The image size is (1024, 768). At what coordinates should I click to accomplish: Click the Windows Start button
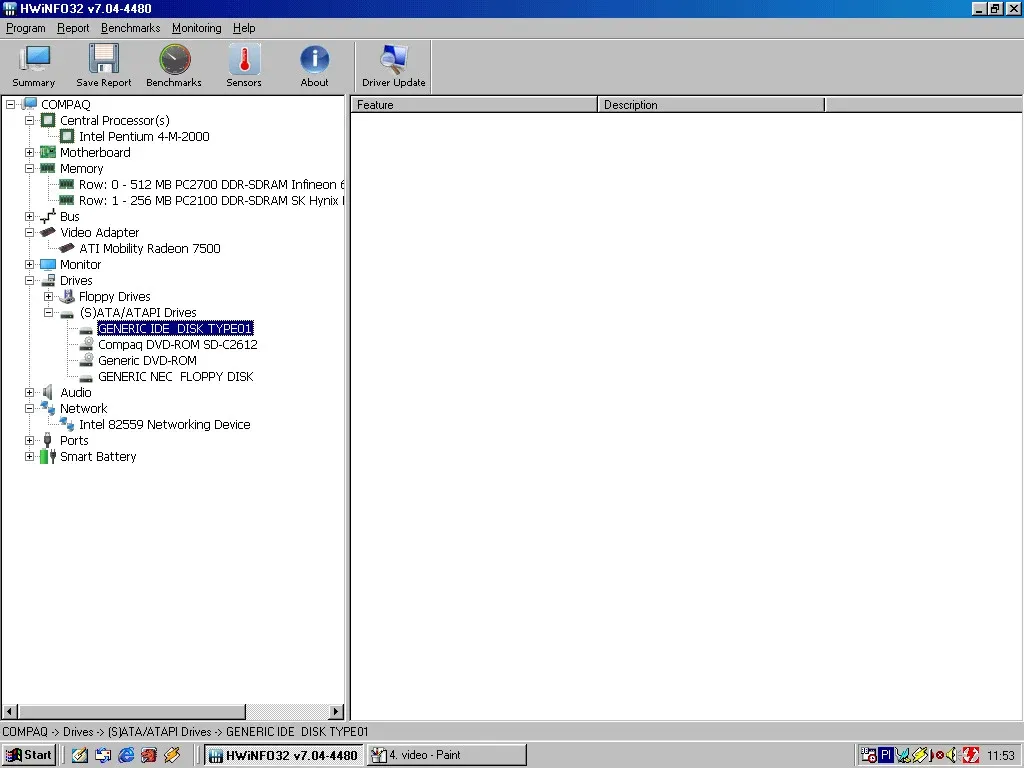click(x=29, y=755)
